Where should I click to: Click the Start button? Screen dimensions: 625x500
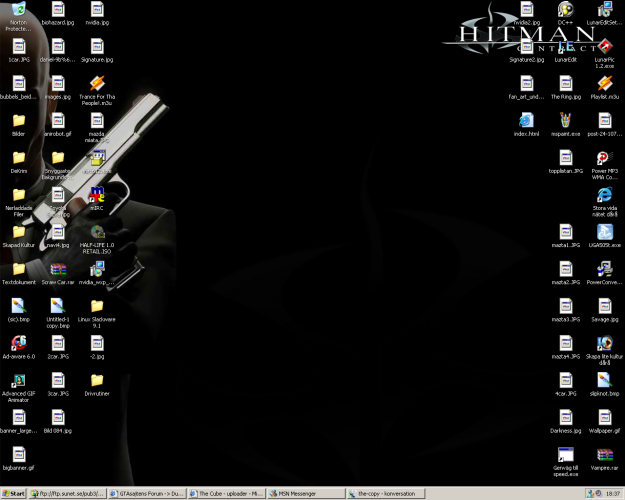coord(14,493)
